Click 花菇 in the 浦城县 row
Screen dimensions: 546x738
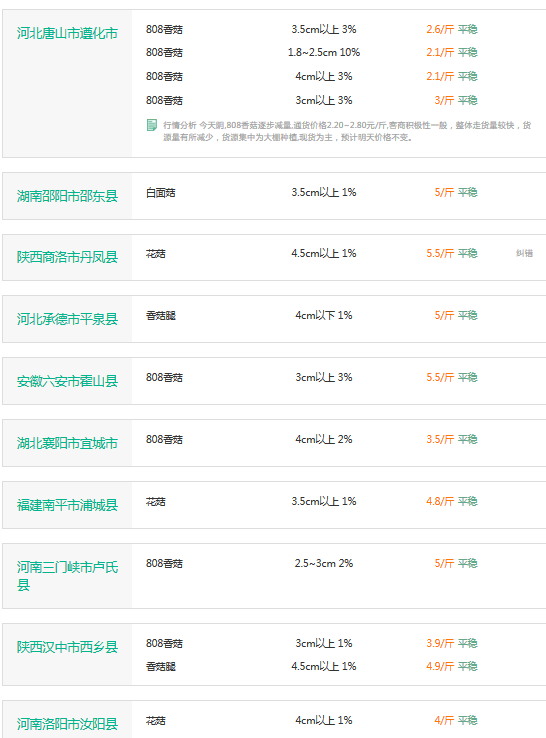pyautogui.click(x=156, y=502)
